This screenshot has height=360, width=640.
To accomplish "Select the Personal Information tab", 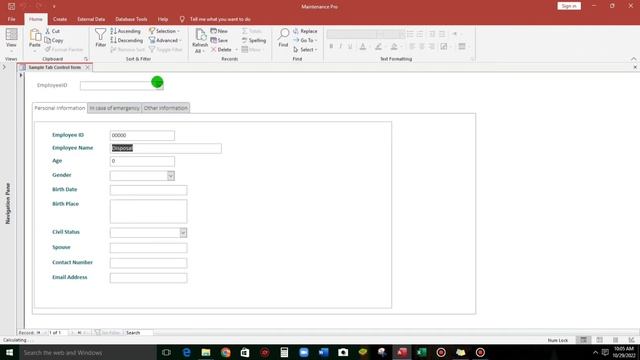I will (x=60, y=108).
